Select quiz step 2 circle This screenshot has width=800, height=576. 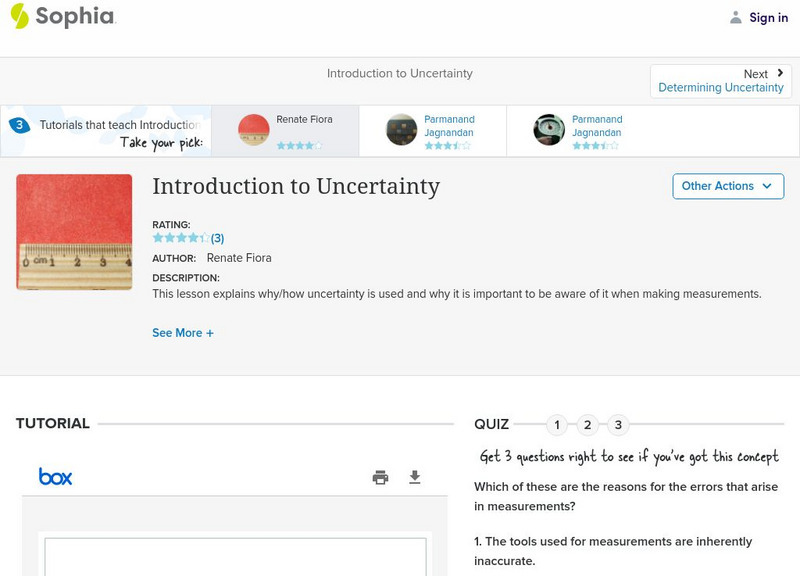click(588, 425)
